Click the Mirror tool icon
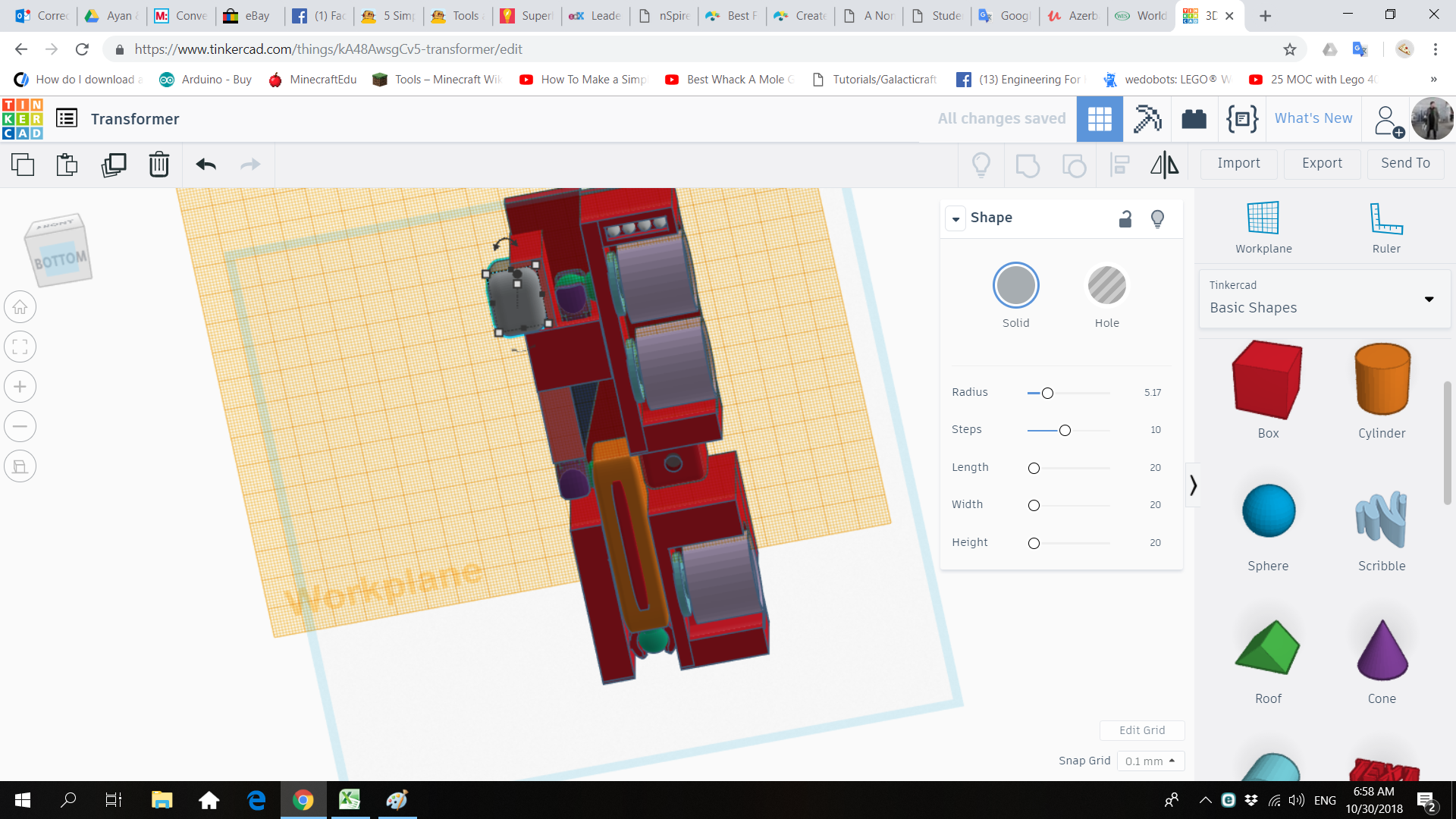 click(1164, 165)
